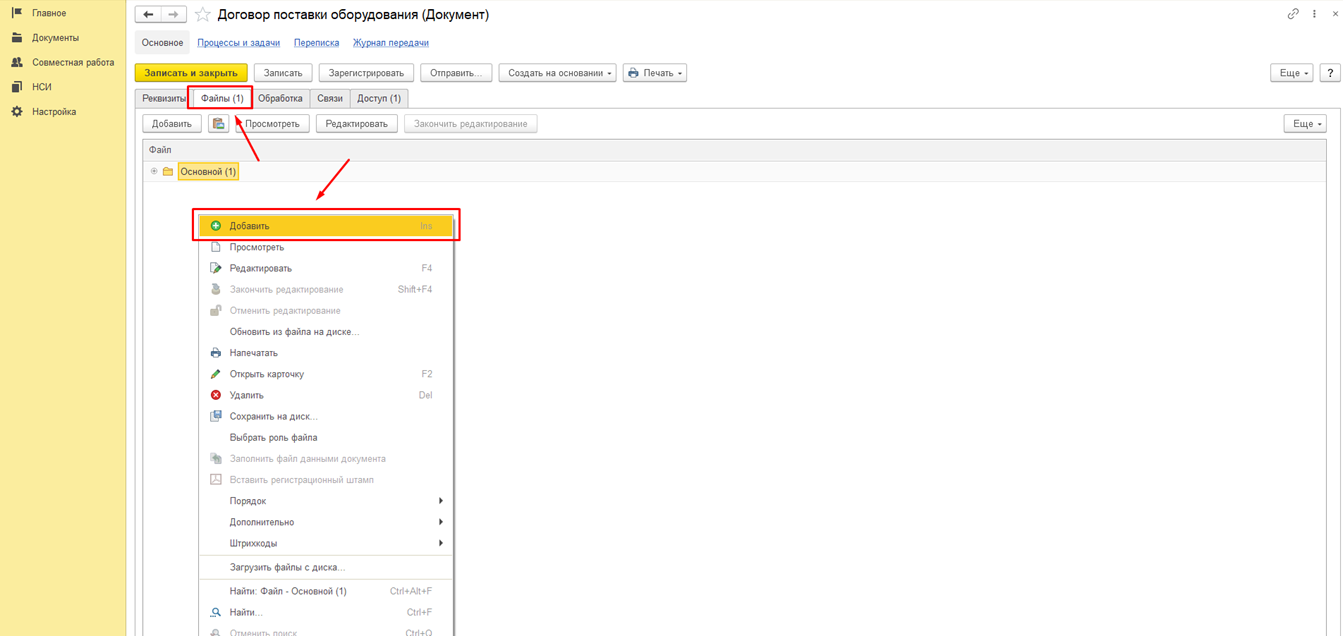Screen dimensions: 1343x636
Task: Click Записать button
Action: tap(283, 73)
